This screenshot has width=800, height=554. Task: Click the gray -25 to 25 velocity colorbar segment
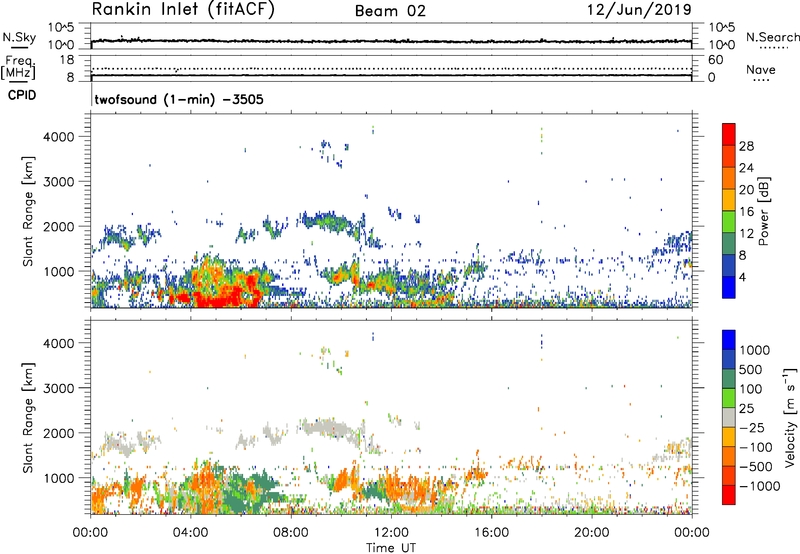click(x=729, y=418)
